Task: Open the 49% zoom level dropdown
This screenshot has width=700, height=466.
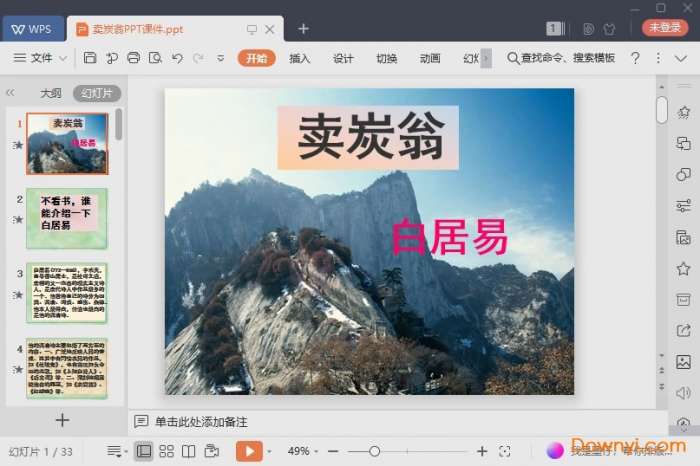Action: (x=303, y=451)
